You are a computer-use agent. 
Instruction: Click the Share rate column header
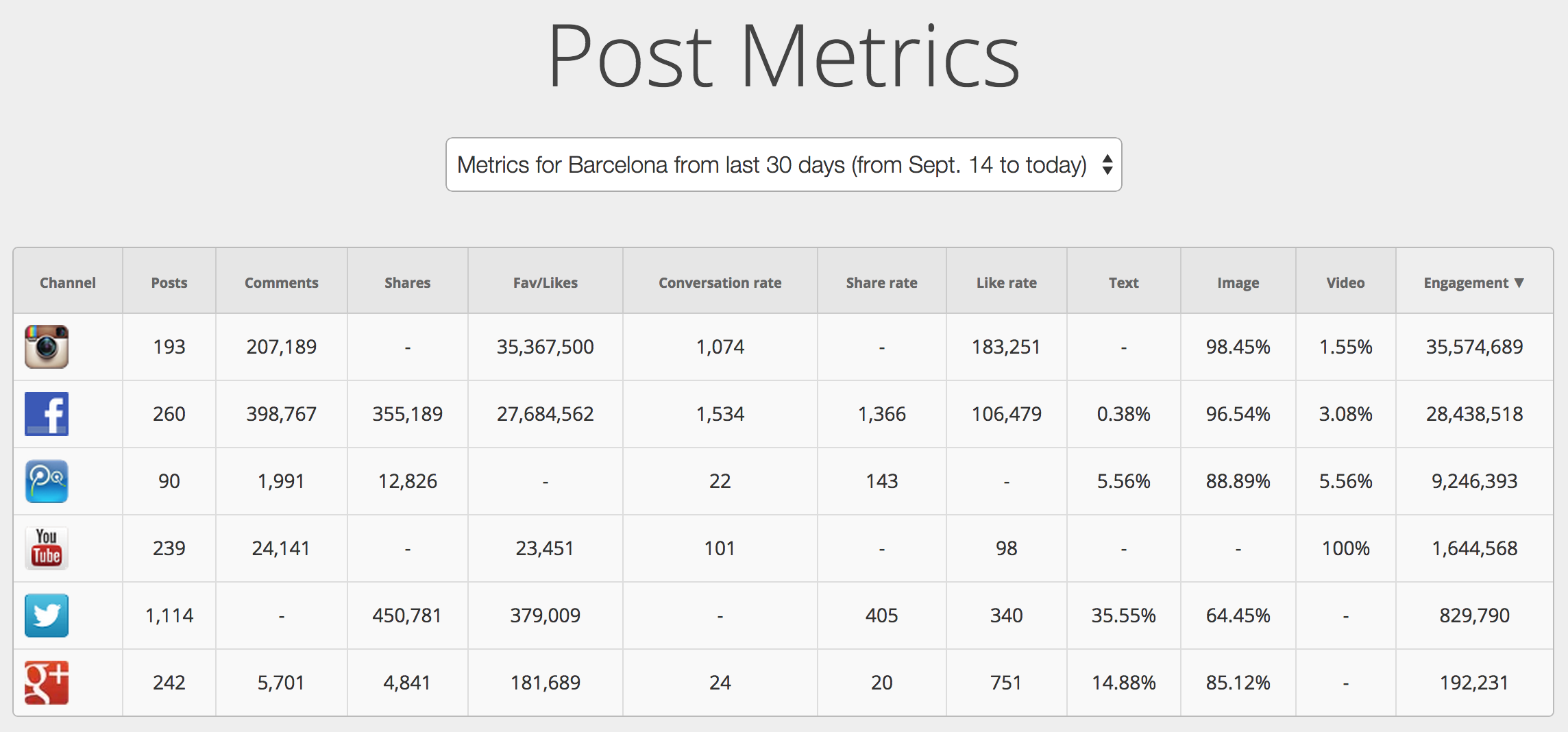pyautogui.click(x=882, y=282)
